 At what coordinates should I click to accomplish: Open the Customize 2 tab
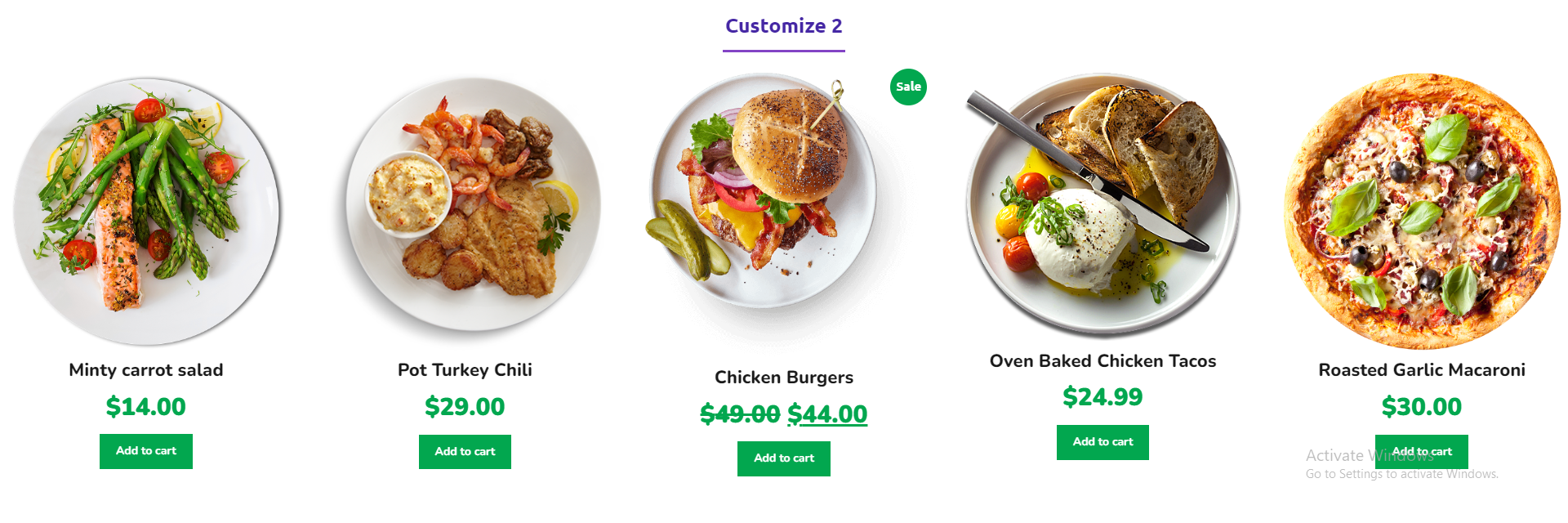783,26
